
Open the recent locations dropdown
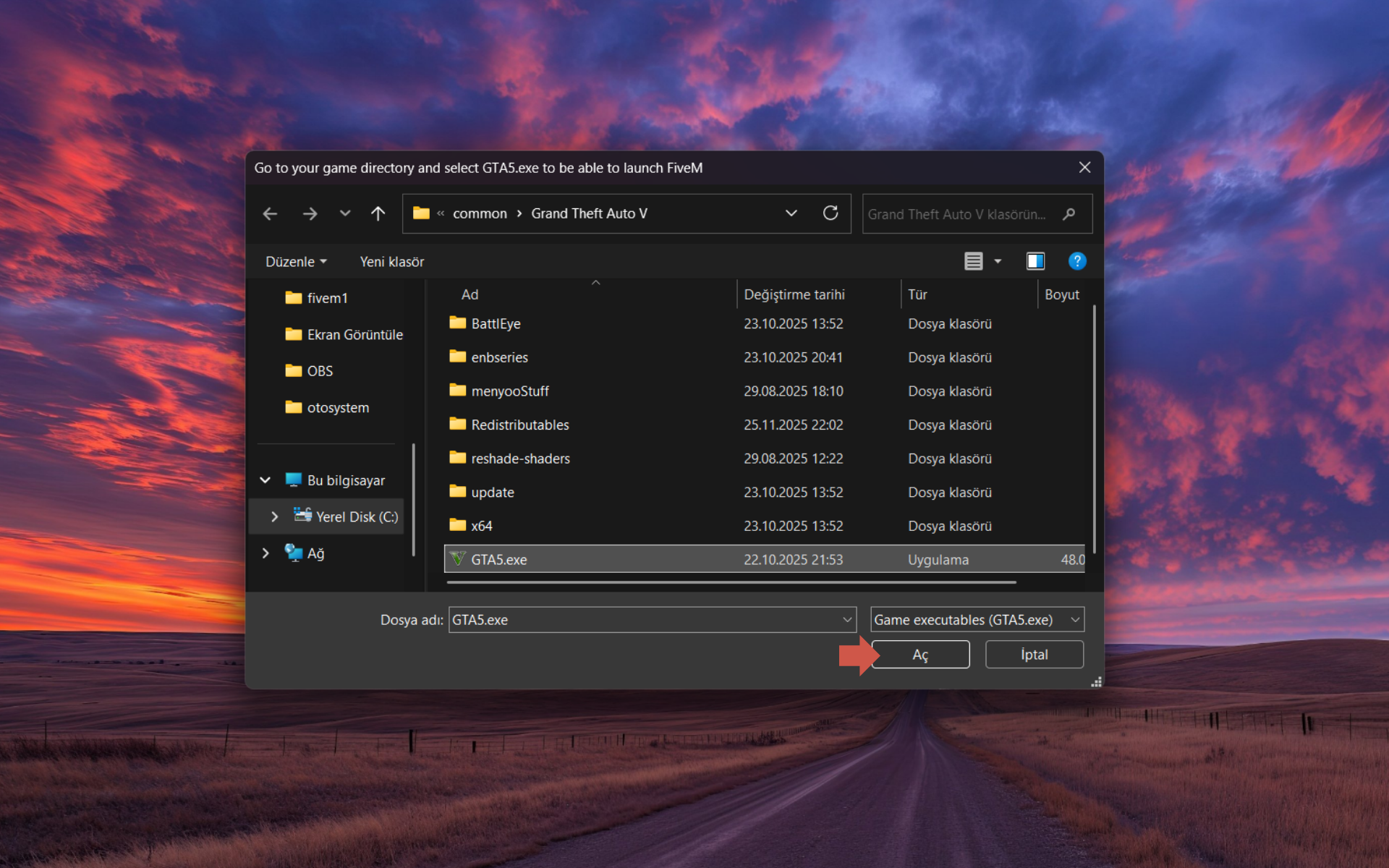pyautogui.click(x=344, y=214)
